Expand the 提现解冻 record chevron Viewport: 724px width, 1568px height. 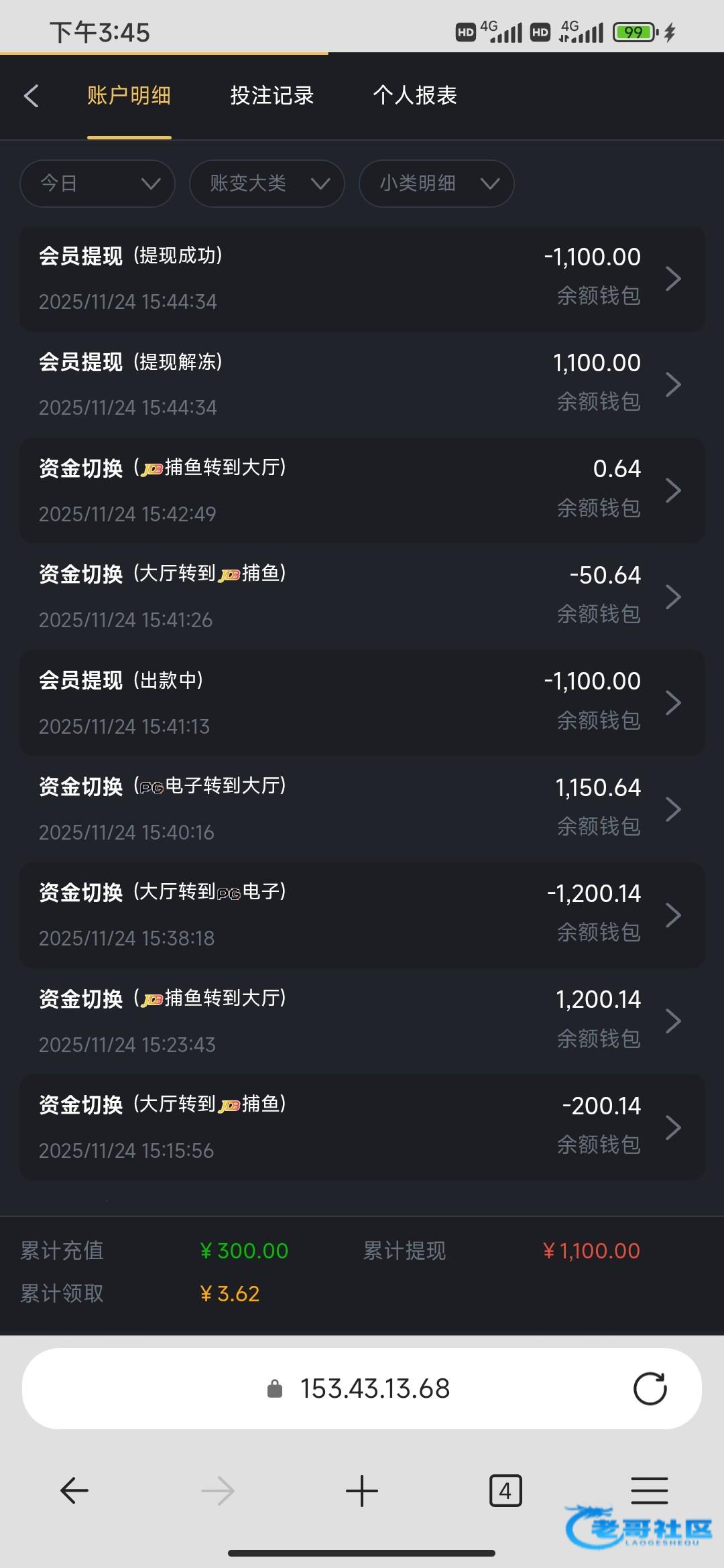point(673,385)
